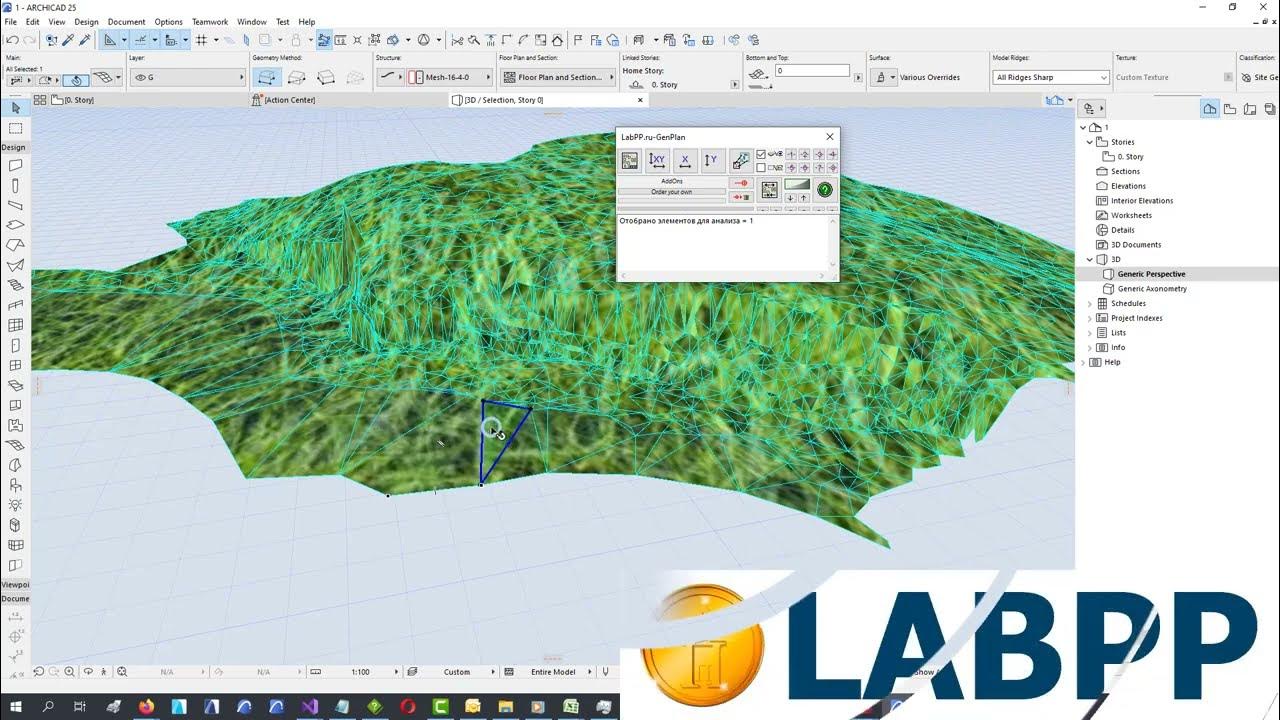The height and width of the screenshot is (720, 1280).
Task: Open the Entire Model dropdown
Action: pos(553,672)
